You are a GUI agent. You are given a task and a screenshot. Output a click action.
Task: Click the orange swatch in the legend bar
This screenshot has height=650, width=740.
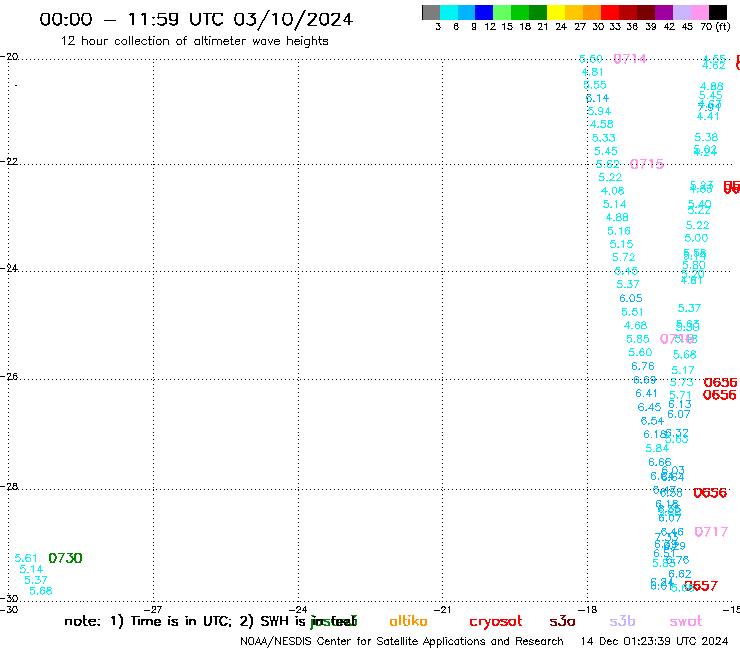coord(592,12)
